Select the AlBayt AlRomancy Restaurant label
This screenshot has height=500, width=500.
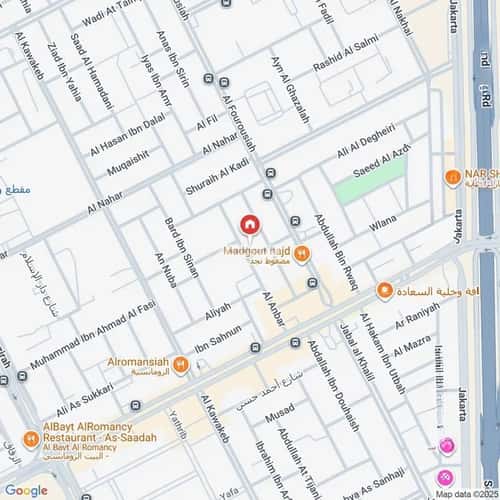click(x=100, y=432)
